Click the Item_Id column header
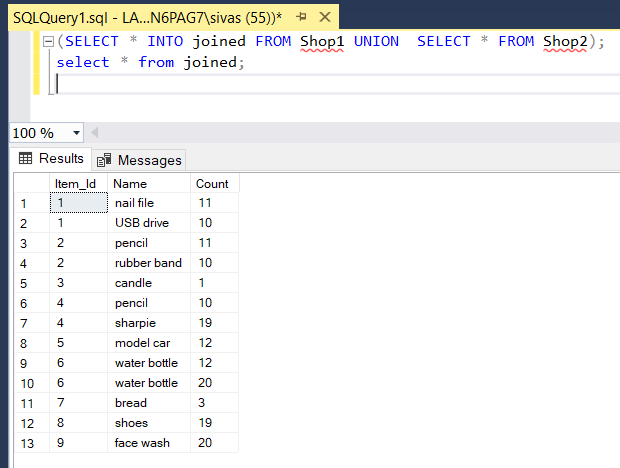 tap(76, 184)
